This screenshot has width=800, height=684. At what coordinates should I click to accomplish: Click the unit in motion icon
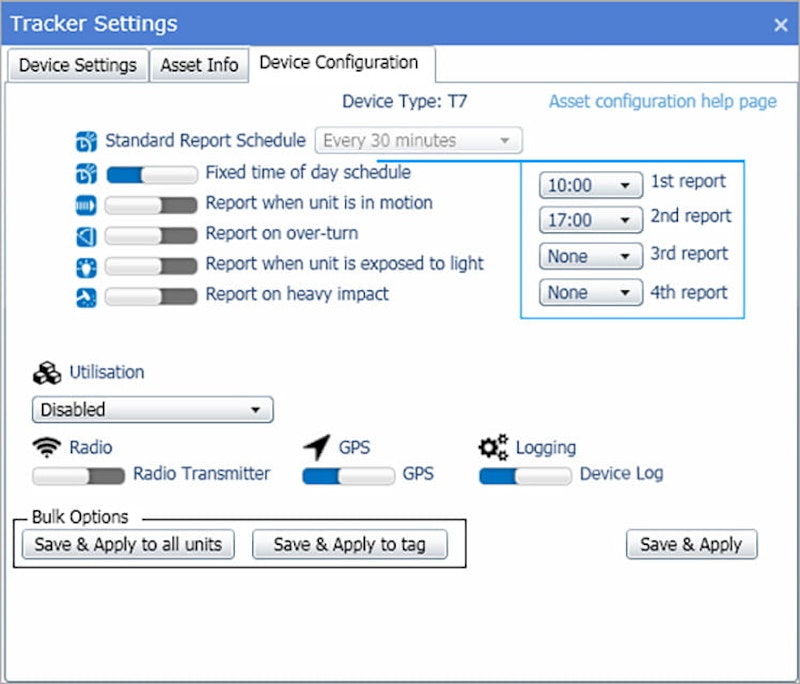click(x=86, y=206)
